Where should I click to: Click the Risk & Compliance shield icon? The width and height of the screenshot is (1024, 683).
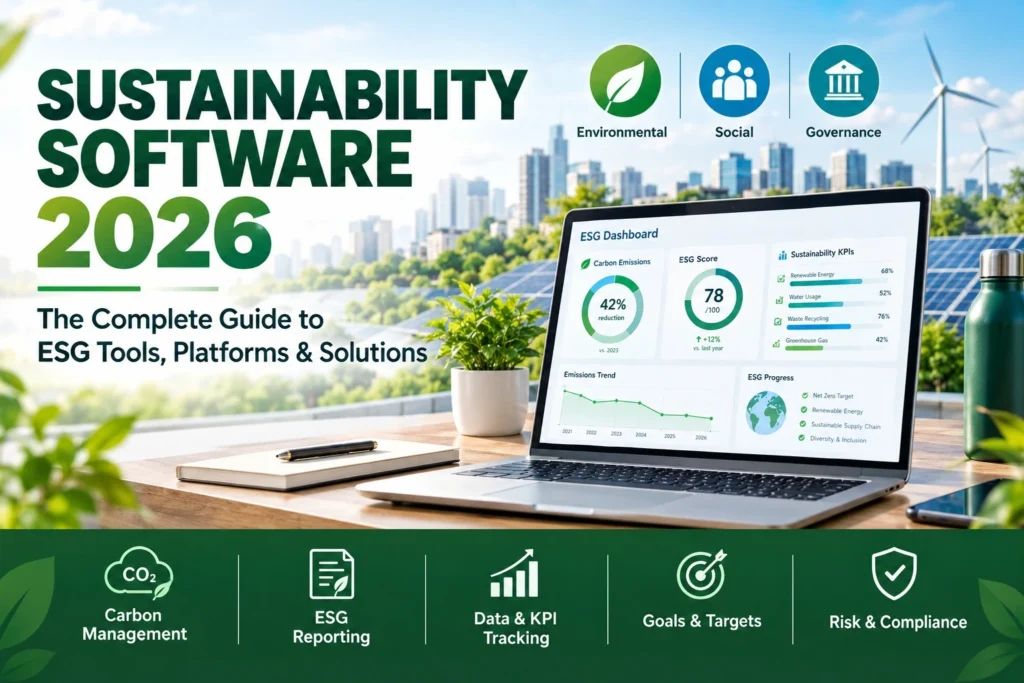894,573
